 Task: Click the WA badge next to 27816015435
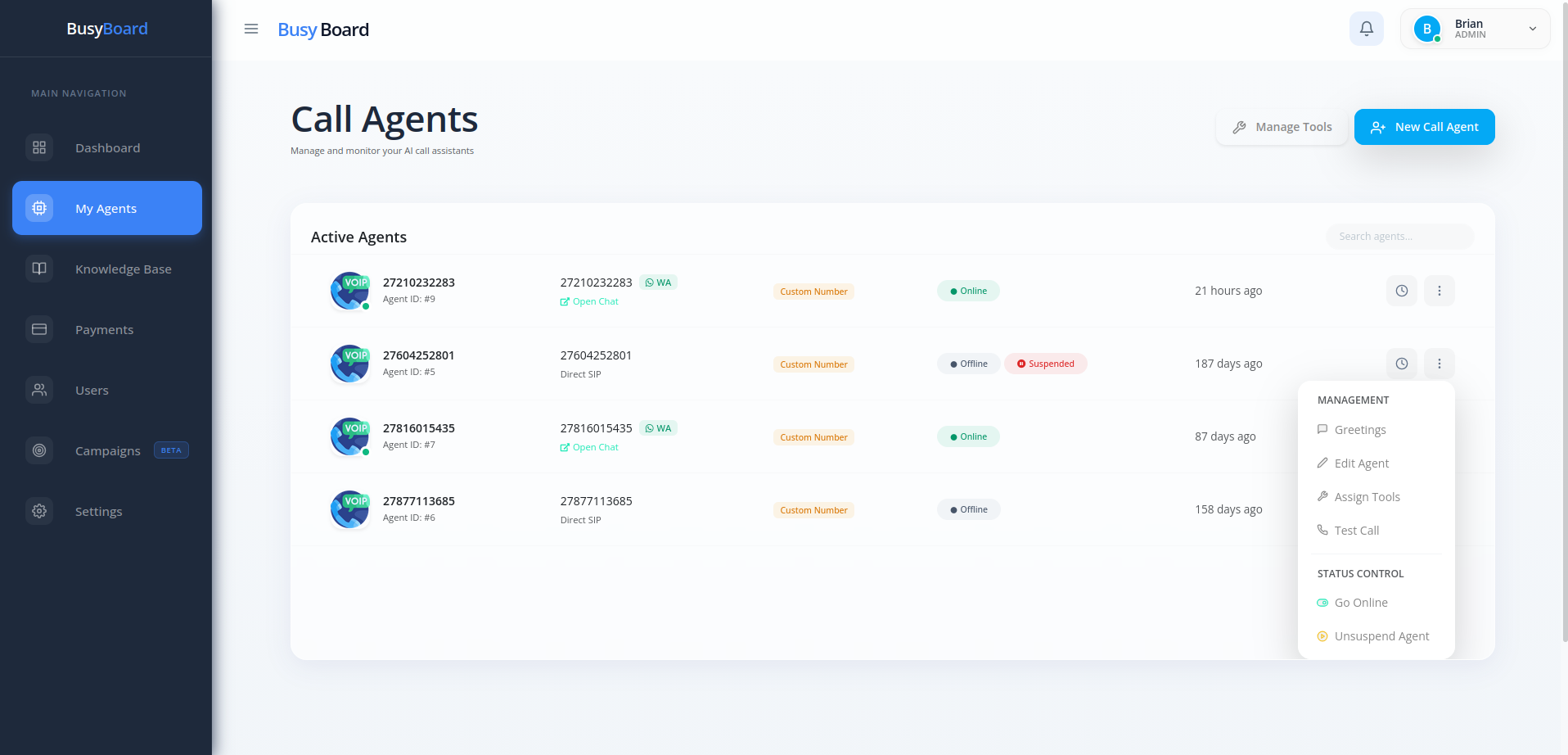[x=658, y=427]
